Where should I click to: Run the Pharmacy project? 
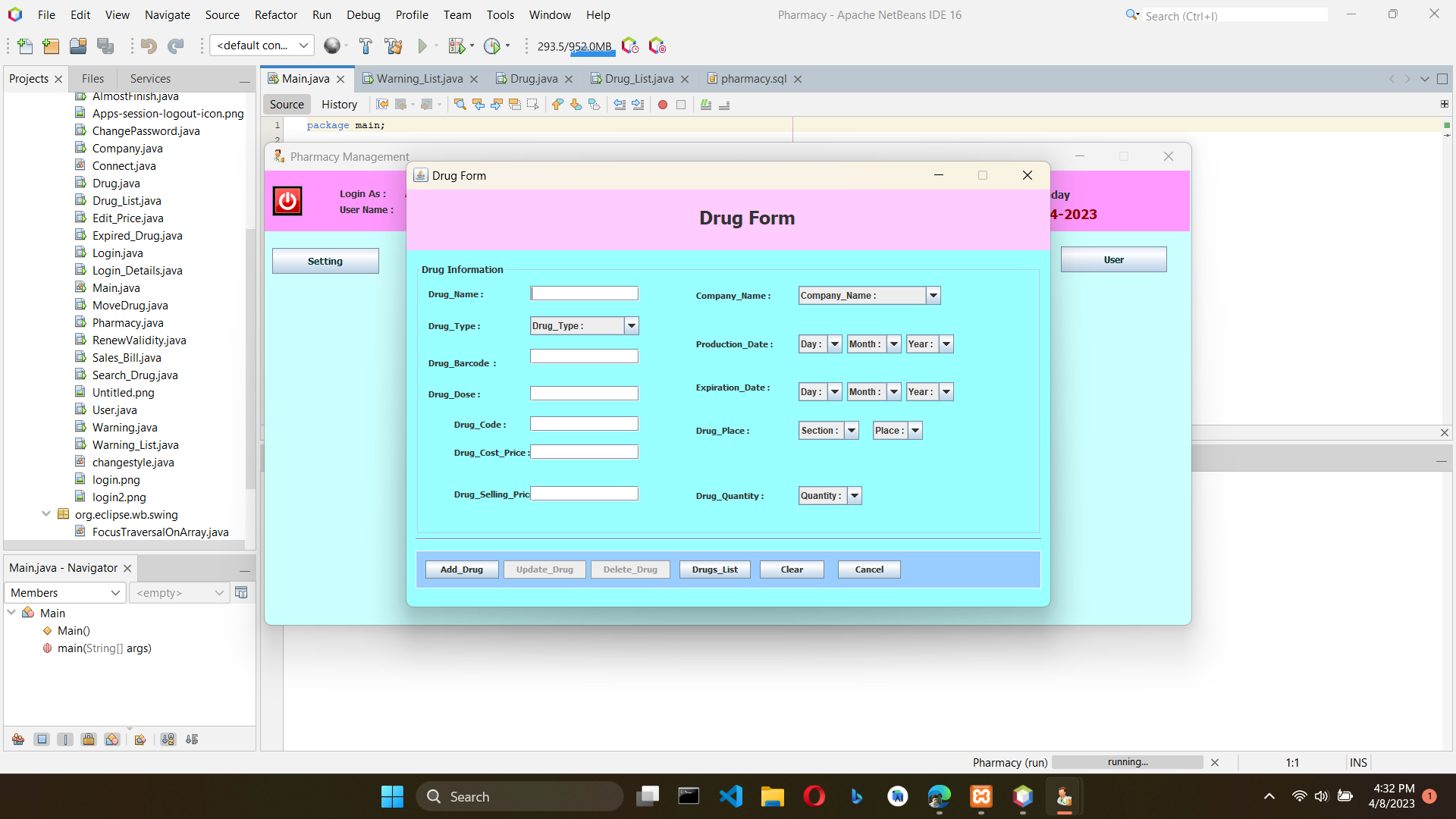coord(423,45)
